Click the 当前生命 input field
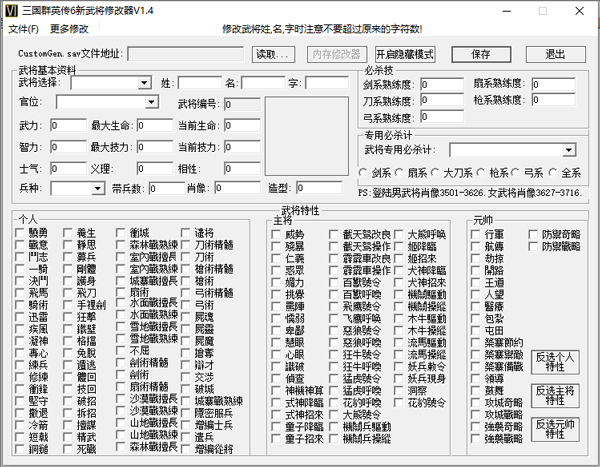Image resolution: width=600 pixels, height=467 pixels. coord(243,126)
